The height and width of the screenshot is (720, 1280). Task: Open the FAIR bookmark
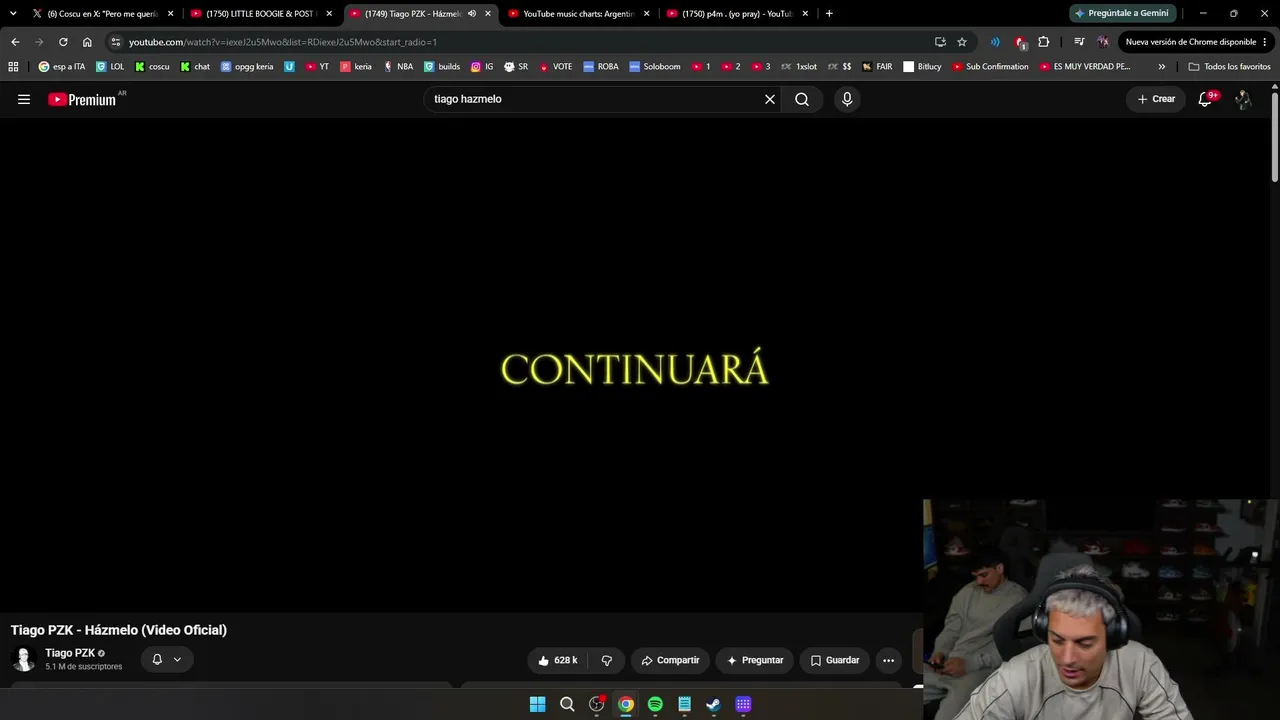click(877, 67)
